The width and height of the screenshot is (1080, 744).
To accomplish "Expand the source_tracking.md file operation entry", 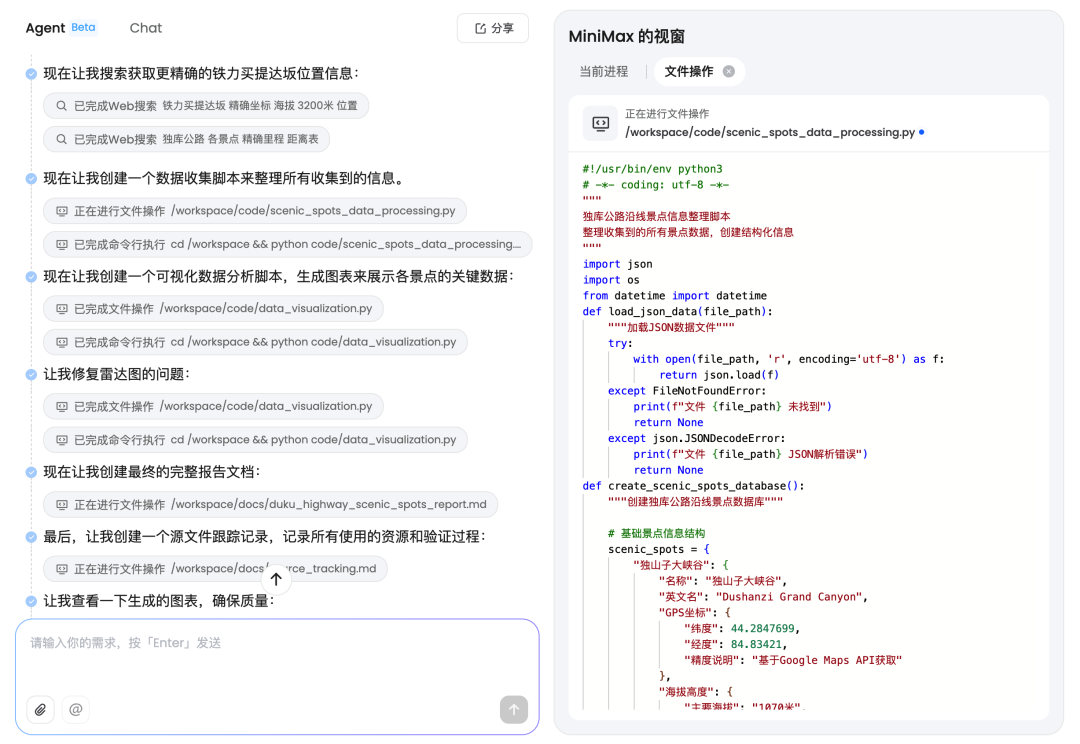I will (215, 568).
